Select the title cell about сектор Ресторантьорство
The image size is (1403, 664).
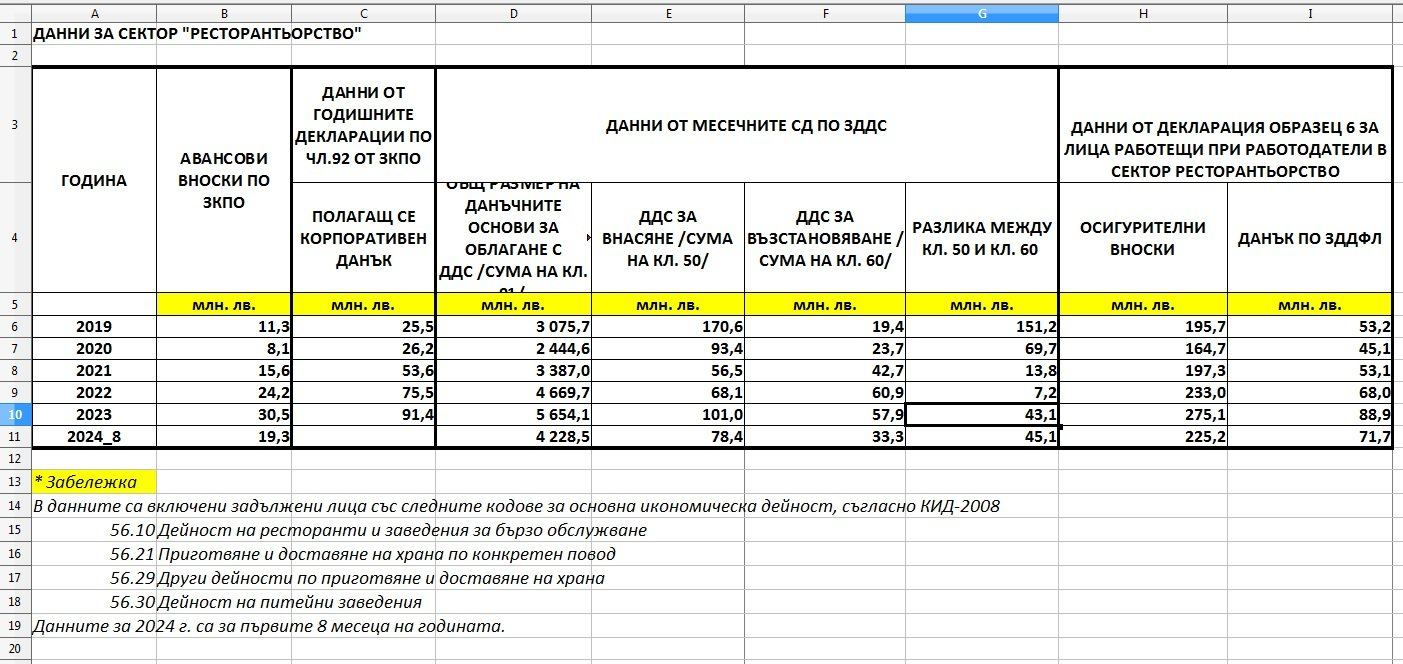click(x=197, y=33)
